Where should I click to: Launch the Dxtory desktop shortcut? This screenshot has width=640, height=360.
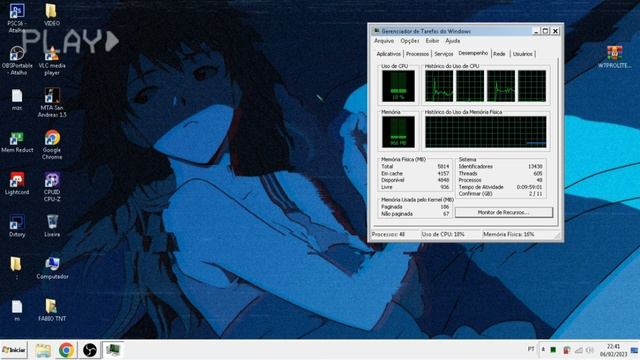click(17, 226)
